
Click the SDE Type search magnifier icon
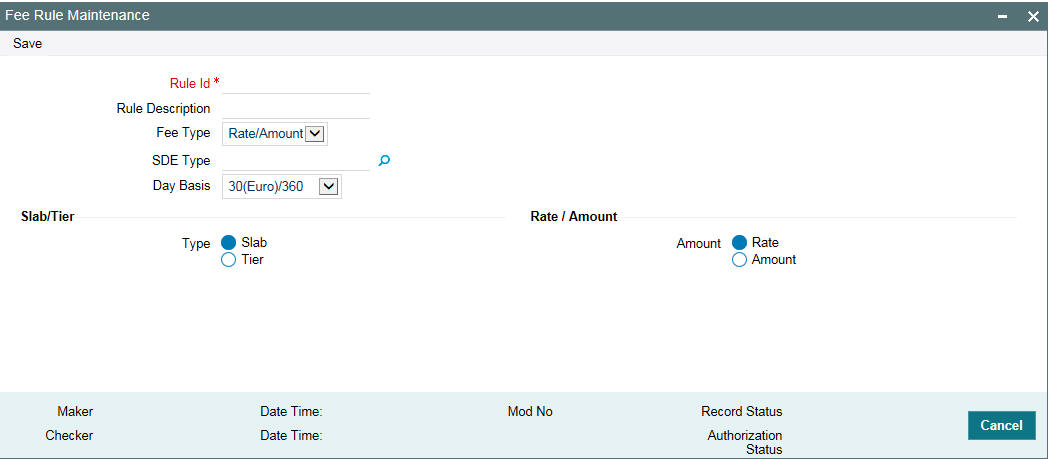384,160
